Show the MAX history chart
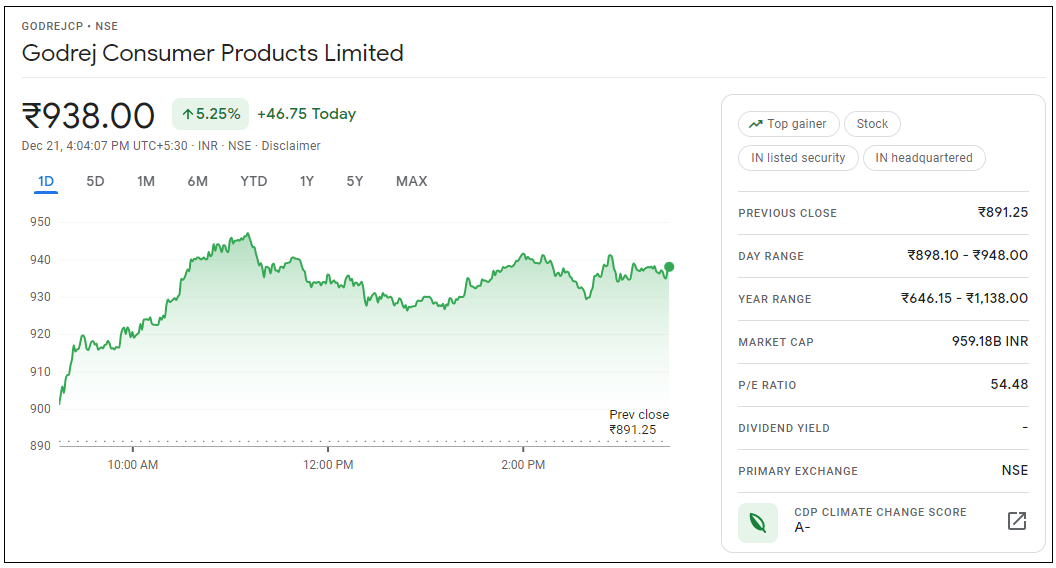The image size is (1056, 568). tap(411, 181)
